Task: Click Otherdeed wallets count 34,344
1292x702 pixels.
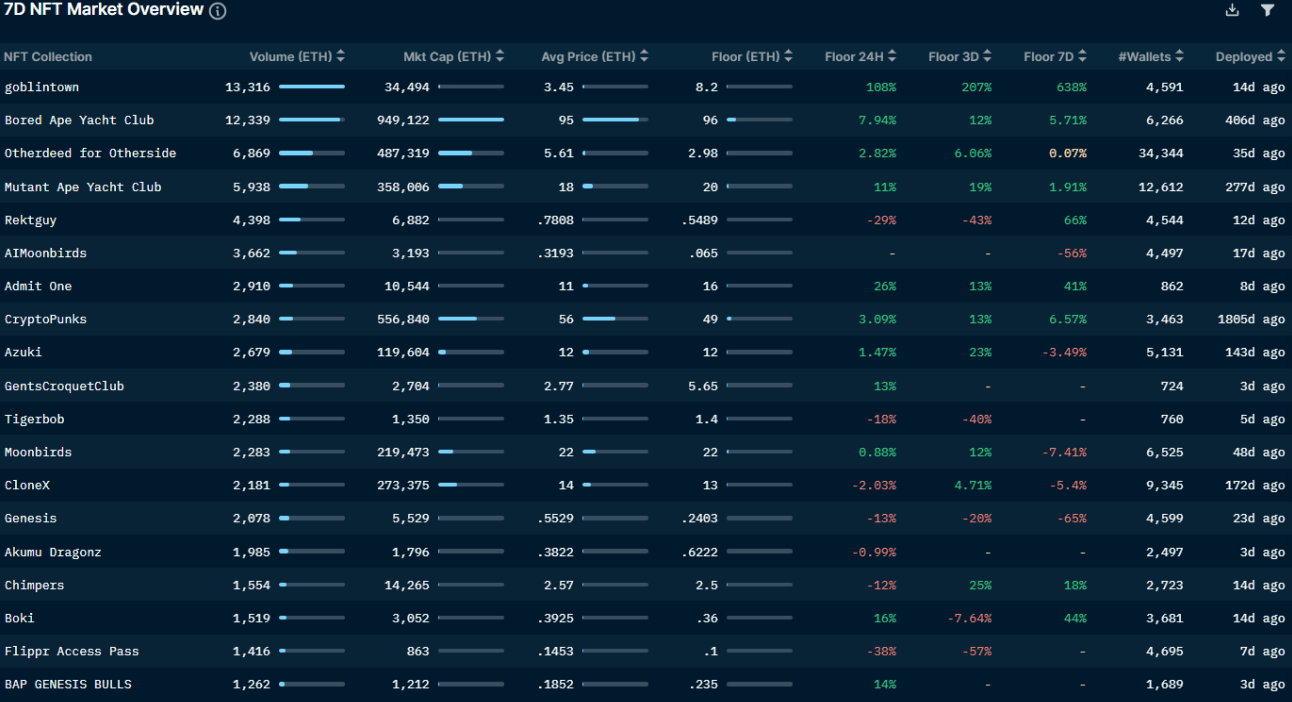Action: (x=1161, y=153)
